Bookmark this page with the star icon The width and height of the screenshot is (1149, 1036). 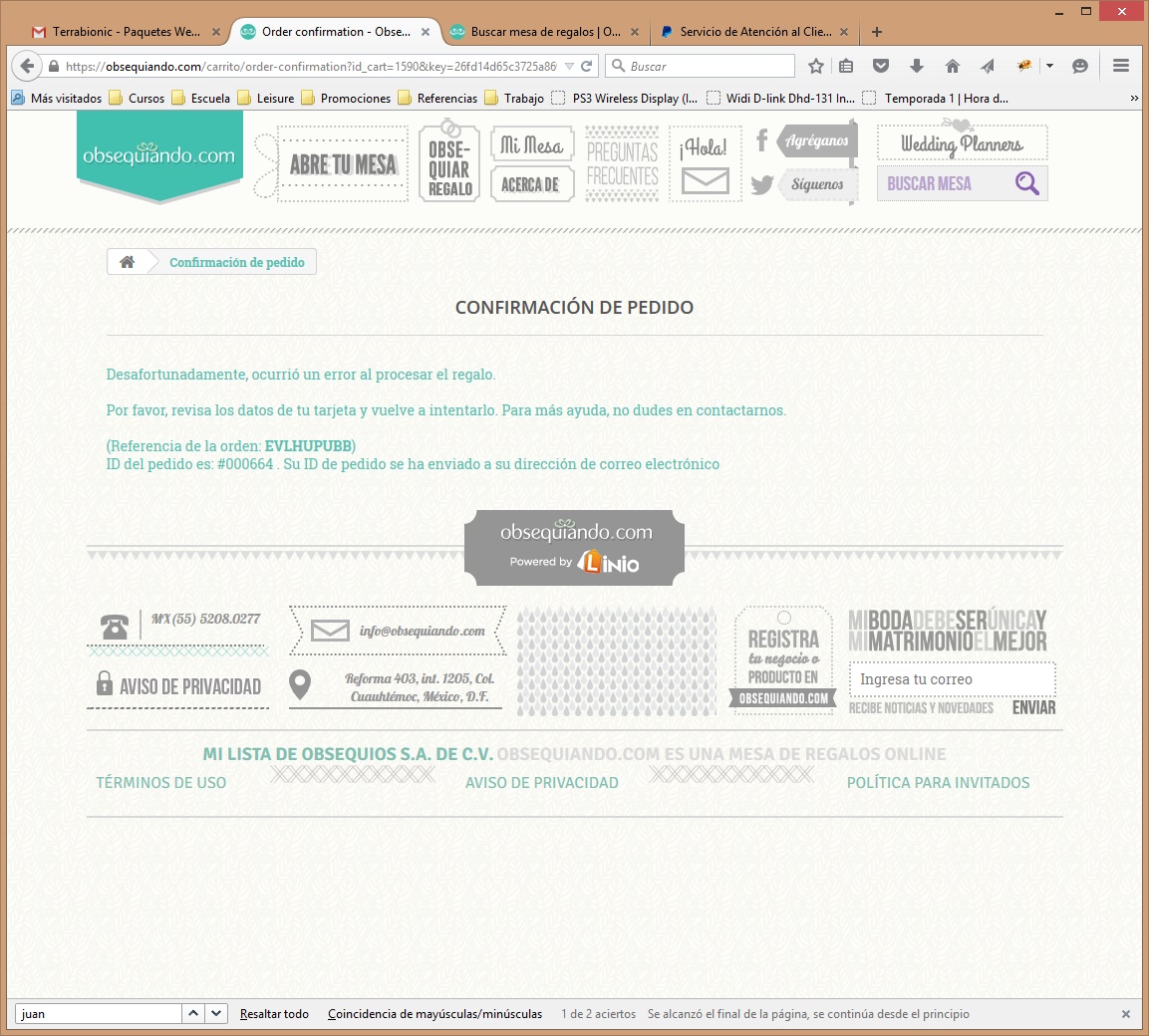pyautogui.click(x=815, y=66)
